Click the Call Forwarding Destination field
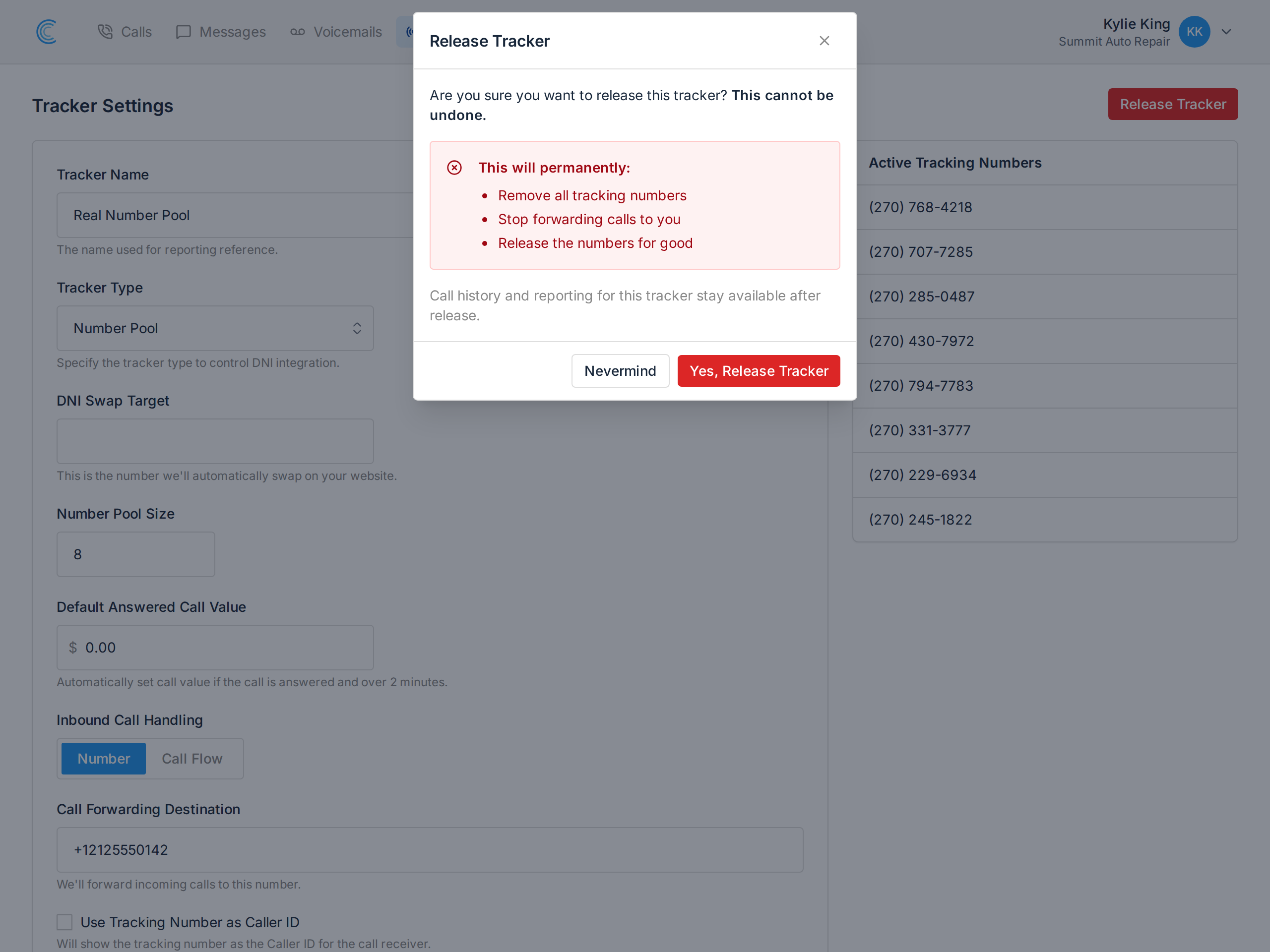The image size is (1270, 952). [x=430, y=850]
